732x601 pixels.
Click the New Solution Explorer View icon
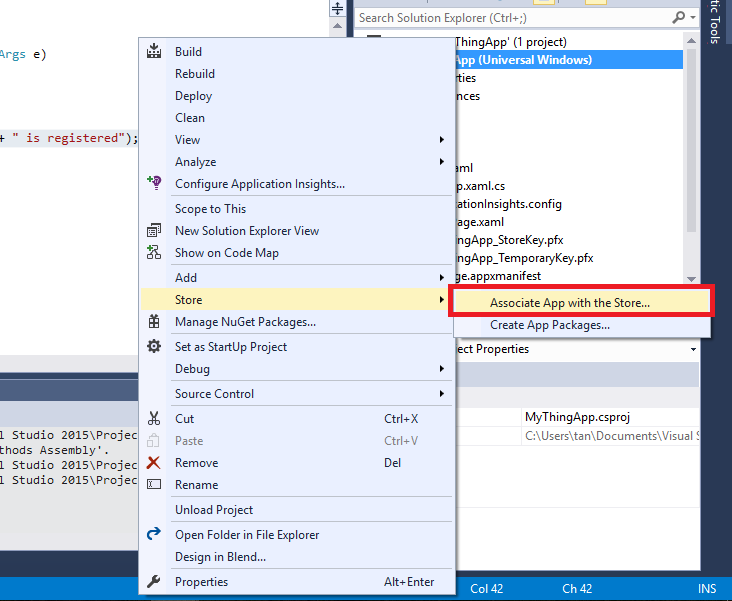pos(154,231)
